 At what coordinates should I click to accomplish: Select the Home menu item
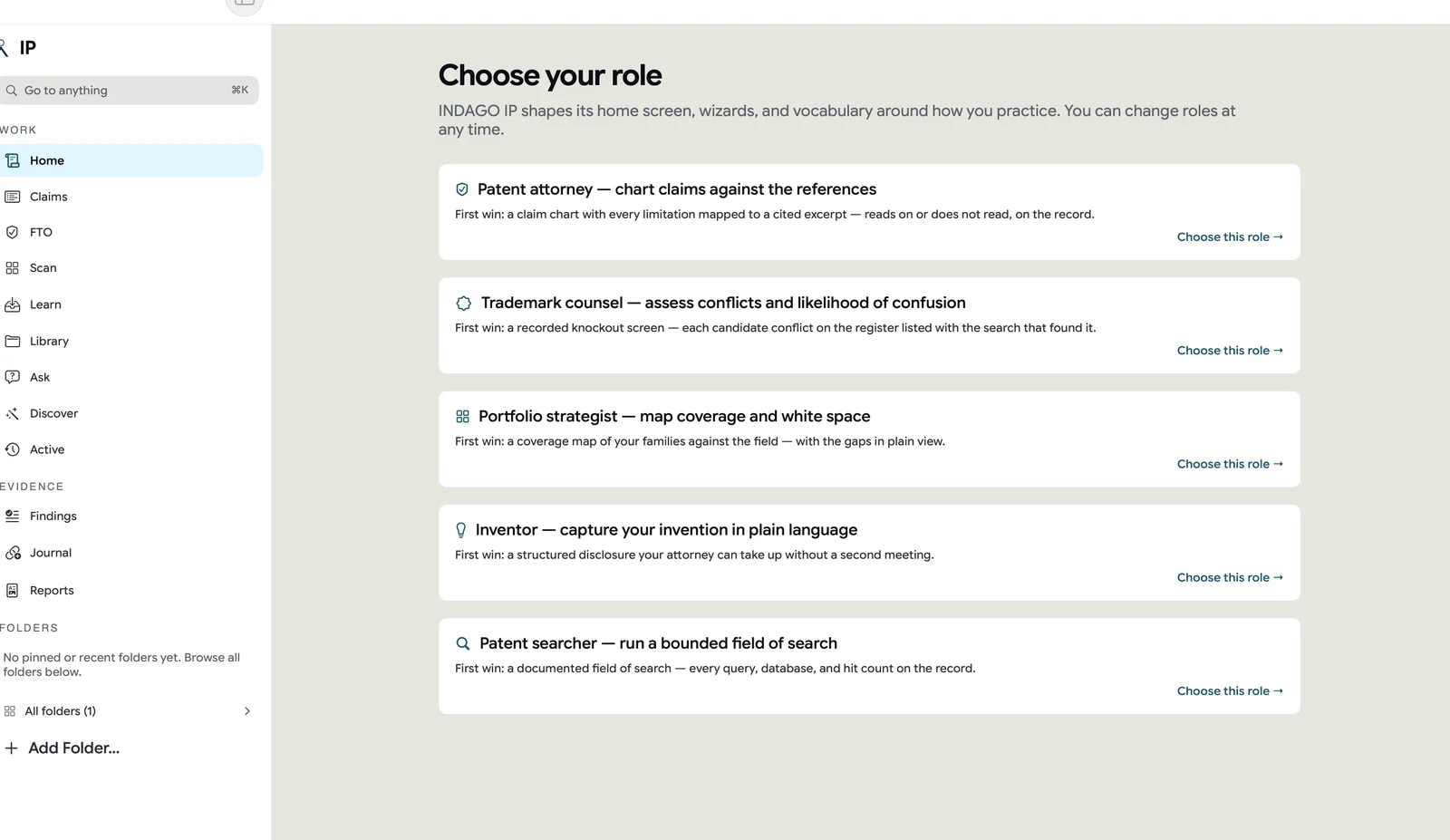click(130, 160)
